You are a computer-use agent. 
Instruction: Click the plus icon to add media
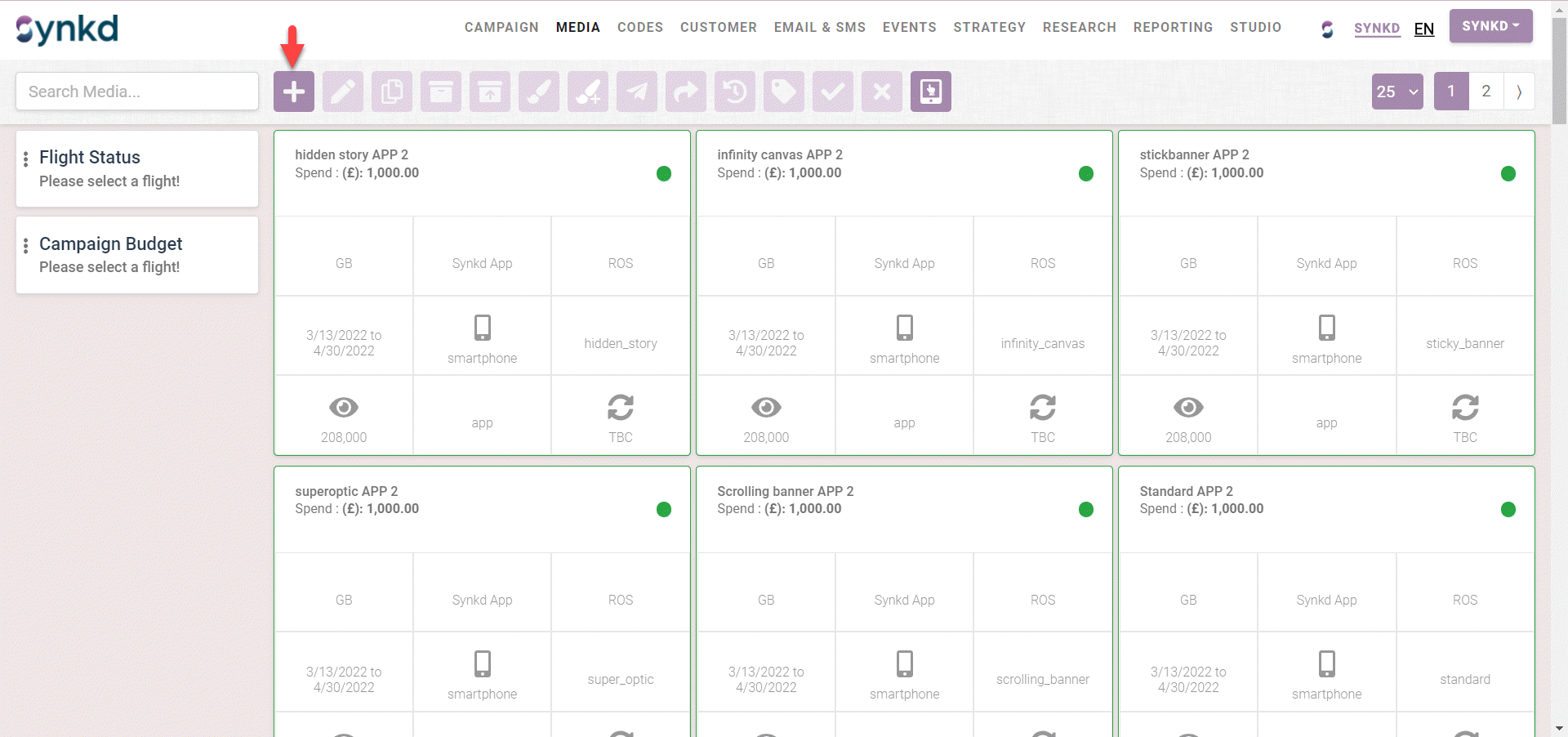294,92
